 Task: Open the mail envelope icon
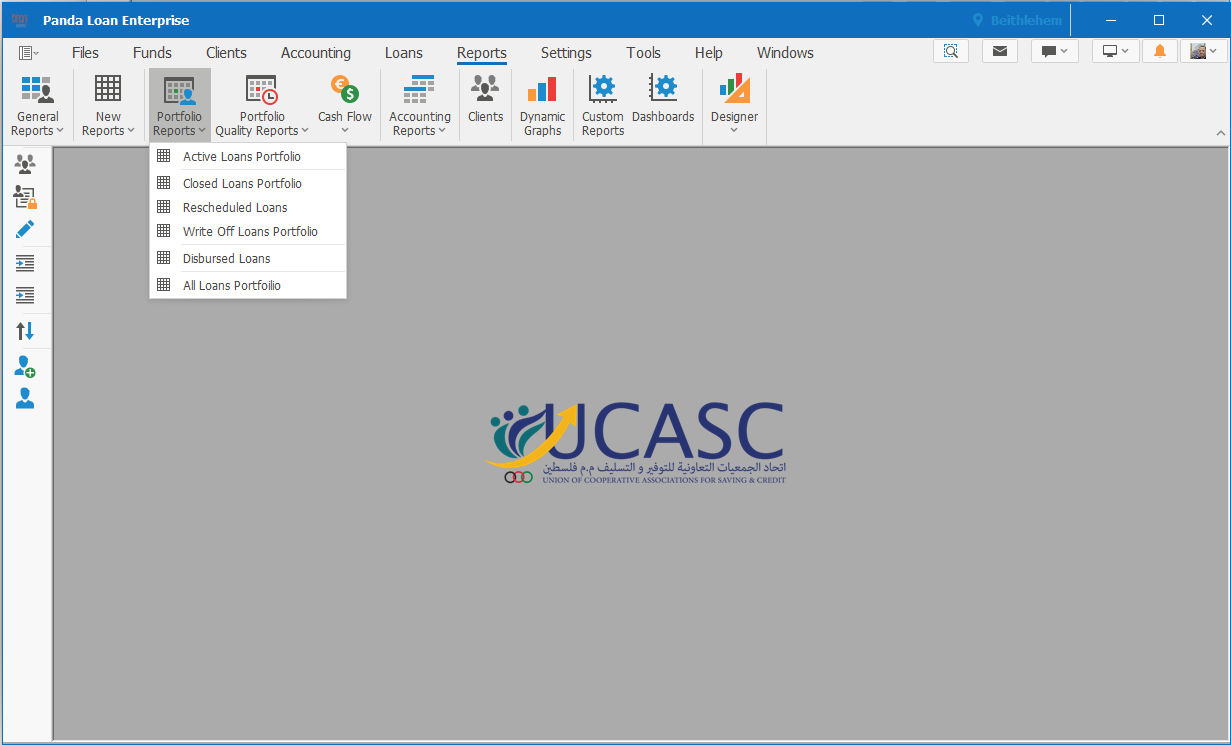1000,51
